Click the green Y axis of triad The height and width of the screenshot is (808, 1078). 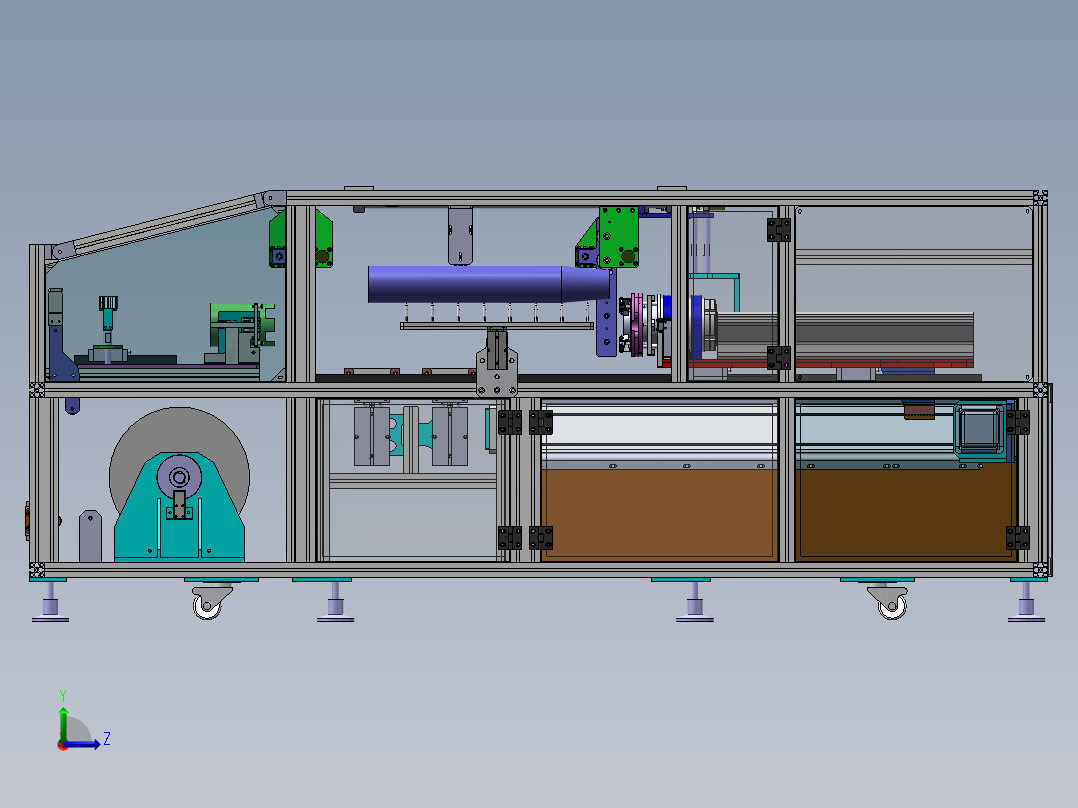point(63,724)
